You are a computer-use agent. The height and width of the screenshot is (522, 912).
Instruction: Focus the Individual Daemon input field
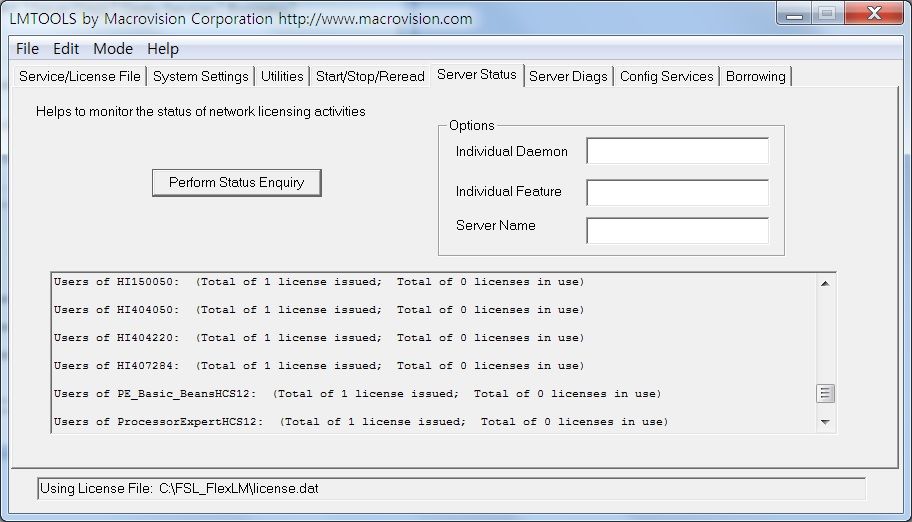tap(678, 151)
